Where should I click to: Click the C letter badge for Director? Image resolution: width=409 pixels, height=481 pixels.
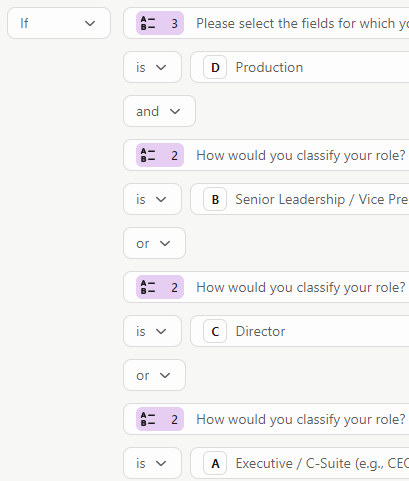[x=215, y=332]
